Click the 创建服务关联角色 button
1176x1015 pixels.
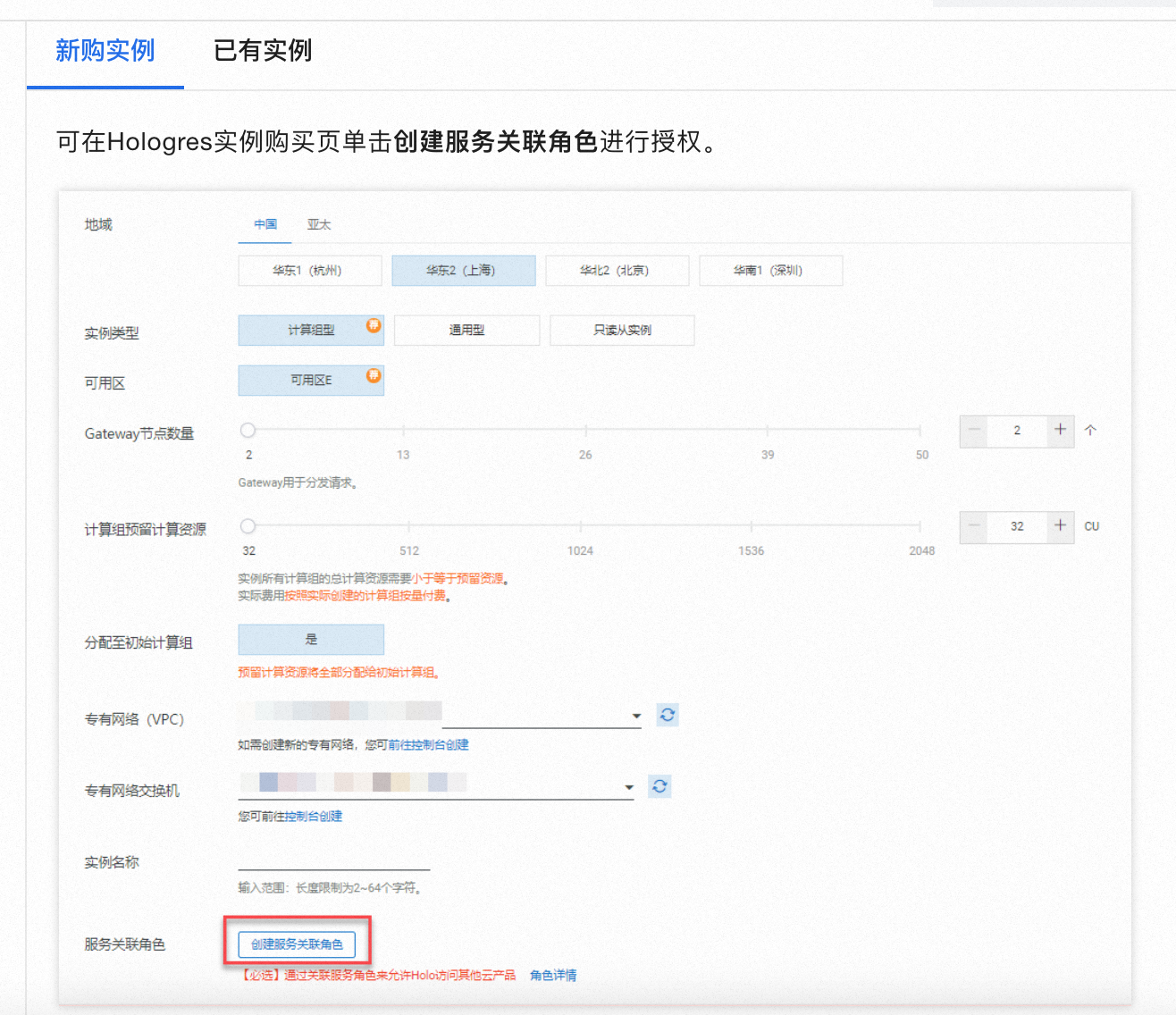click(x=297, y=944)
